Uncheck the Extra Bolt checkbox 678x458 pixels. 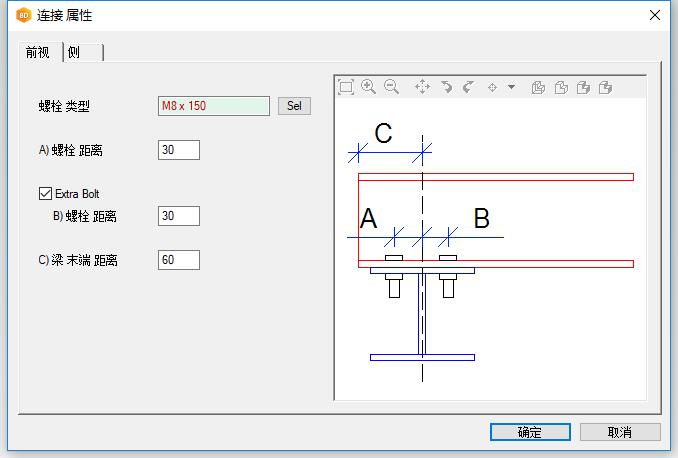[45, 193]
